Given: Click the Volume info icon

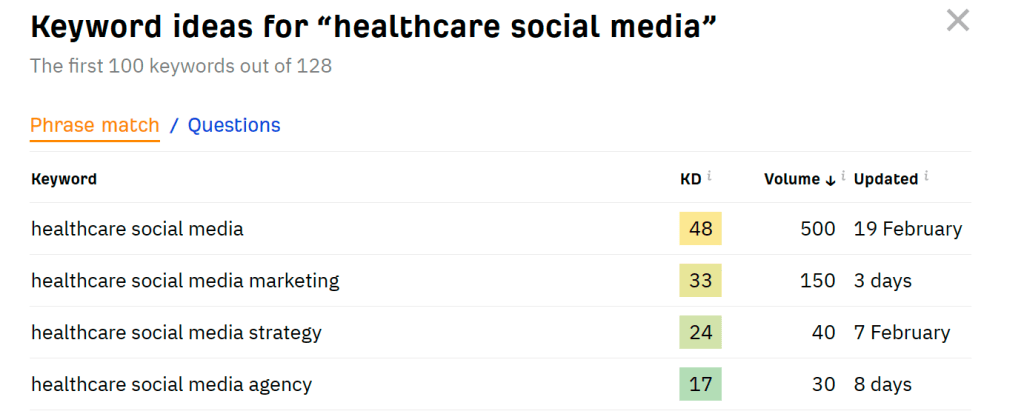Looking at the screenshot, I should [843, 177].
